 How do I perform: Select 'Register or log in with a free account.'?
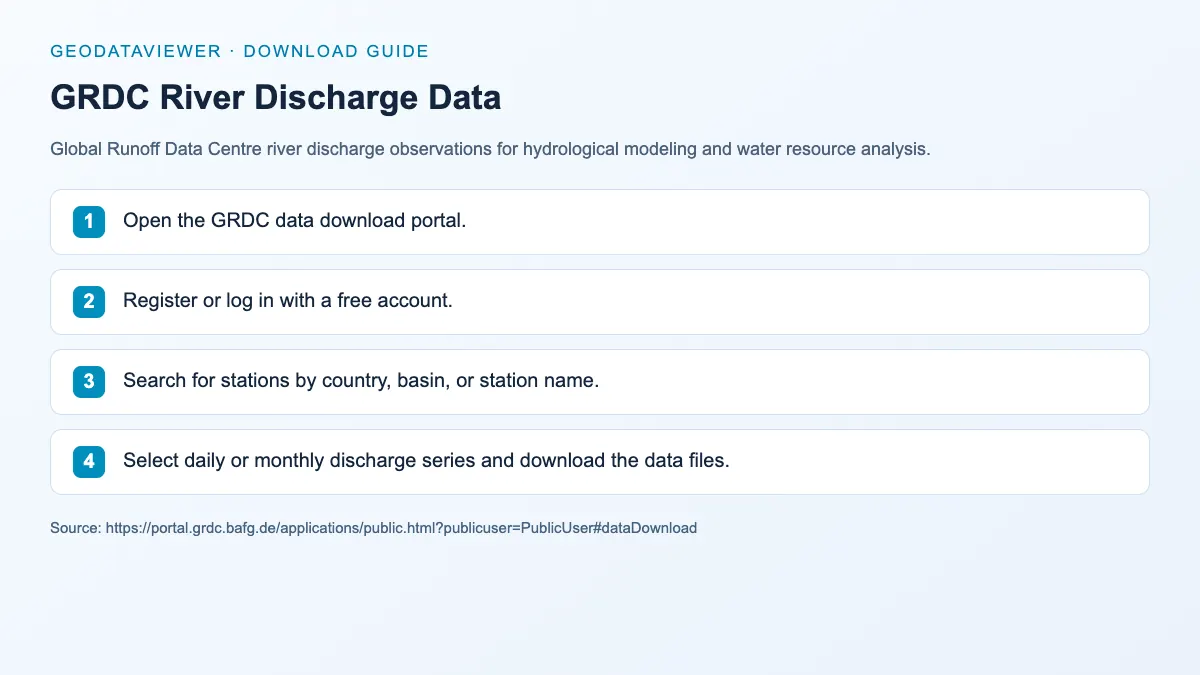coord(288,300)
